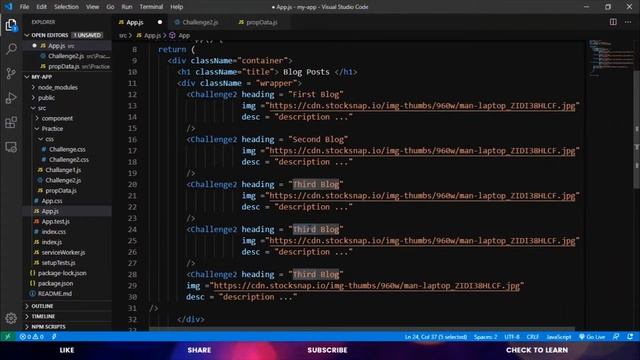Open the Extensions view icon
Image resolution: width=640 pixels, height=360 pixels.
11,122
